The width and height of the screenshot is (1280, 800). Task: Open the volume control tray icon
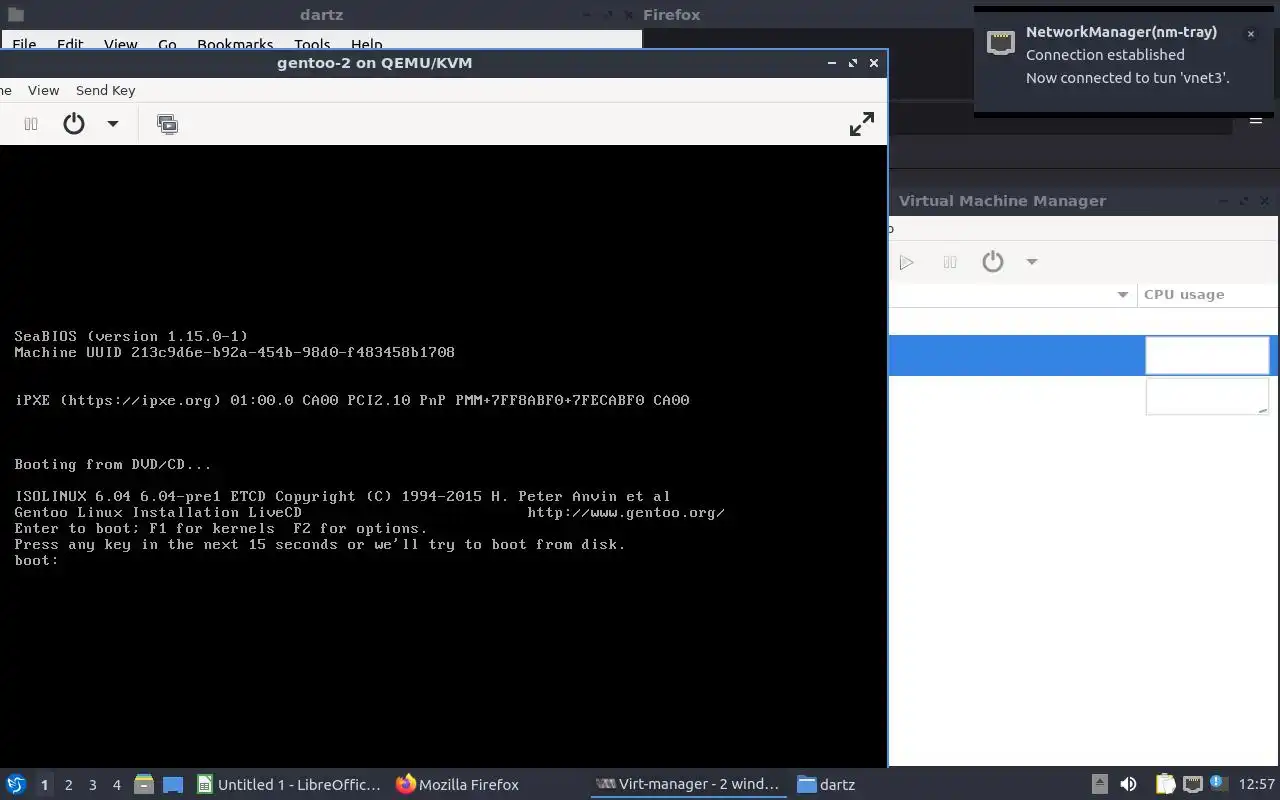(1128, 784)
